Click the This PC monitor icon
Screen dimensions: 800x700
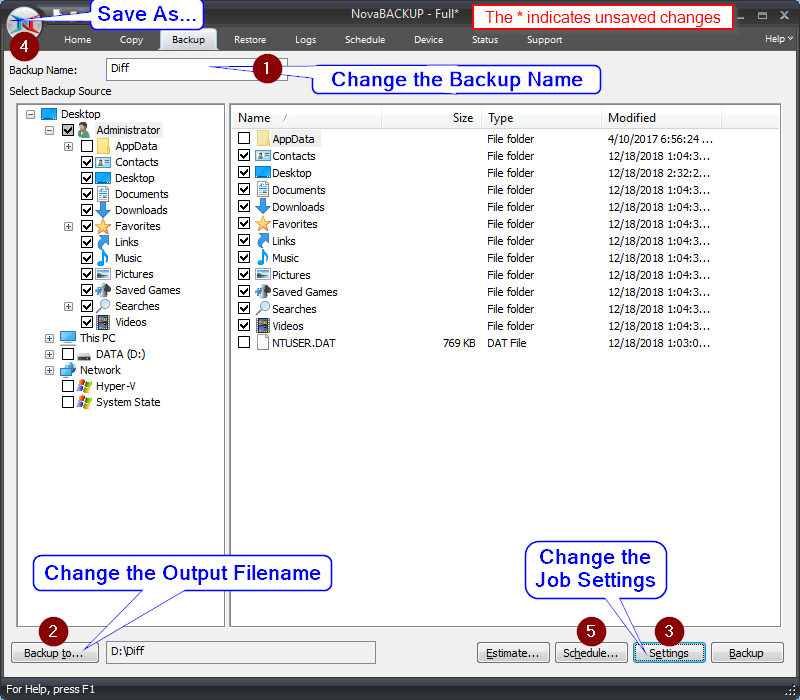click(68, 338)
